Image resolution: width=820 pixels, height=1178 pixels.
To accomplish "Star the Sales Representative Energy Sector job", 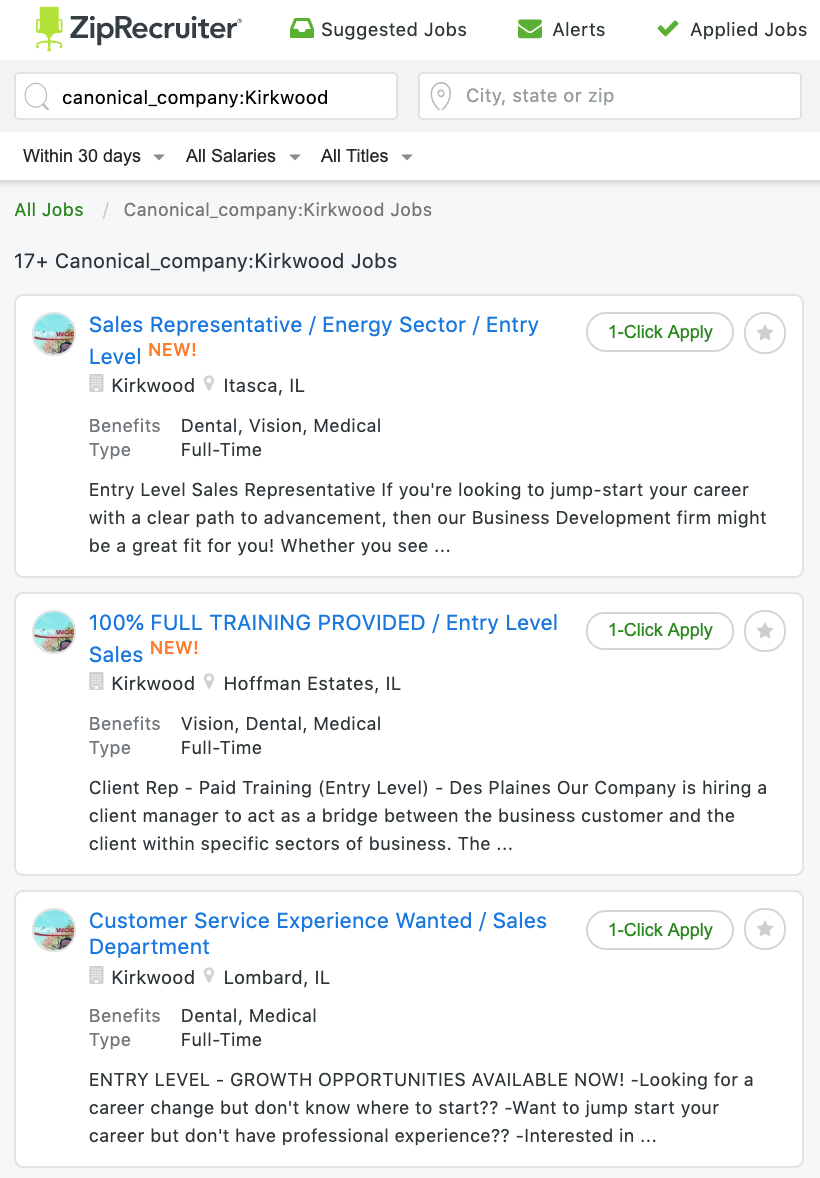I will pyautogui.click(x=764, y=333).
